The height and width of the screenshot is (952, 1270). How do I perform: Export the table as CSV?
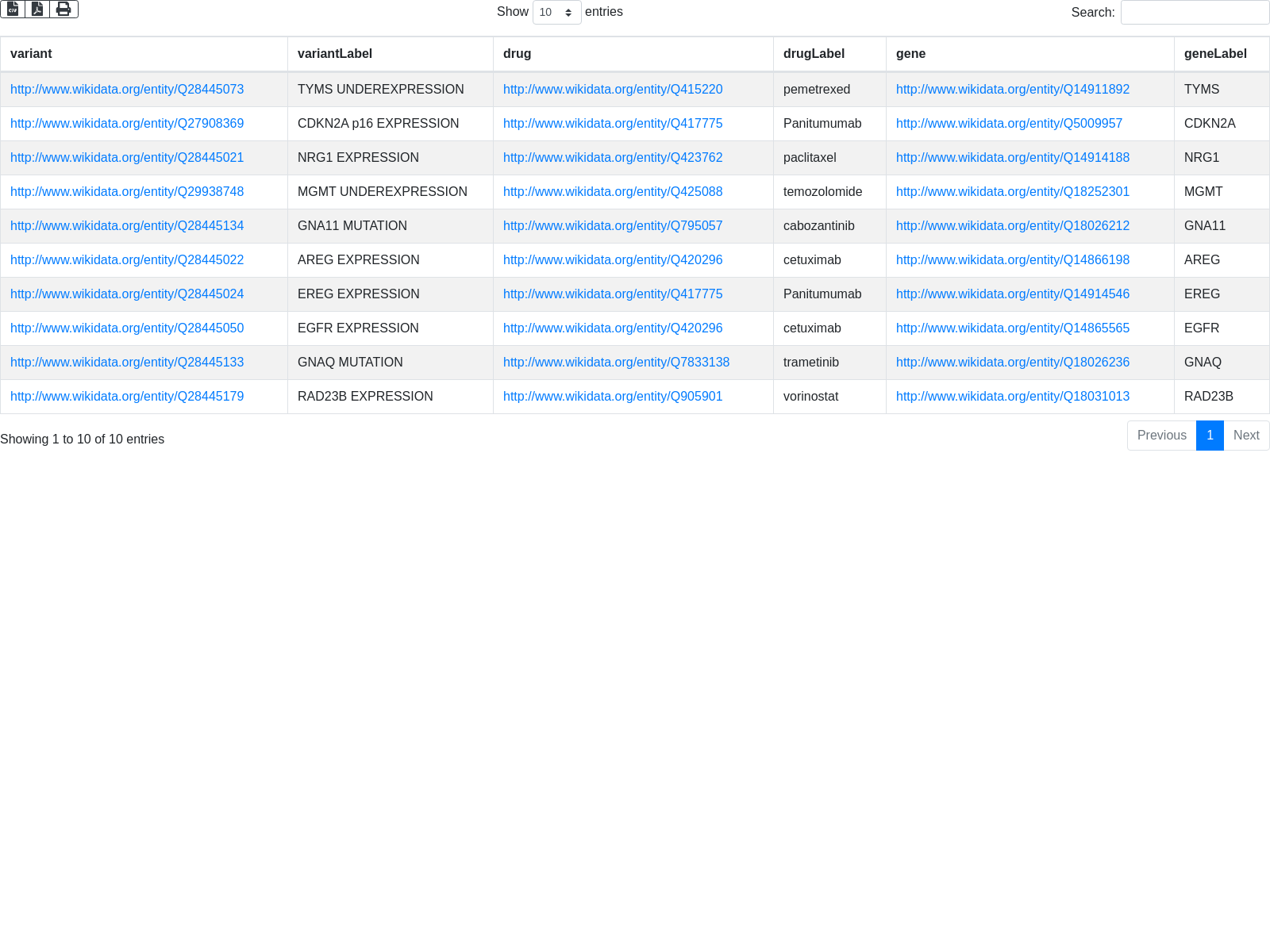tap(13, 9)
